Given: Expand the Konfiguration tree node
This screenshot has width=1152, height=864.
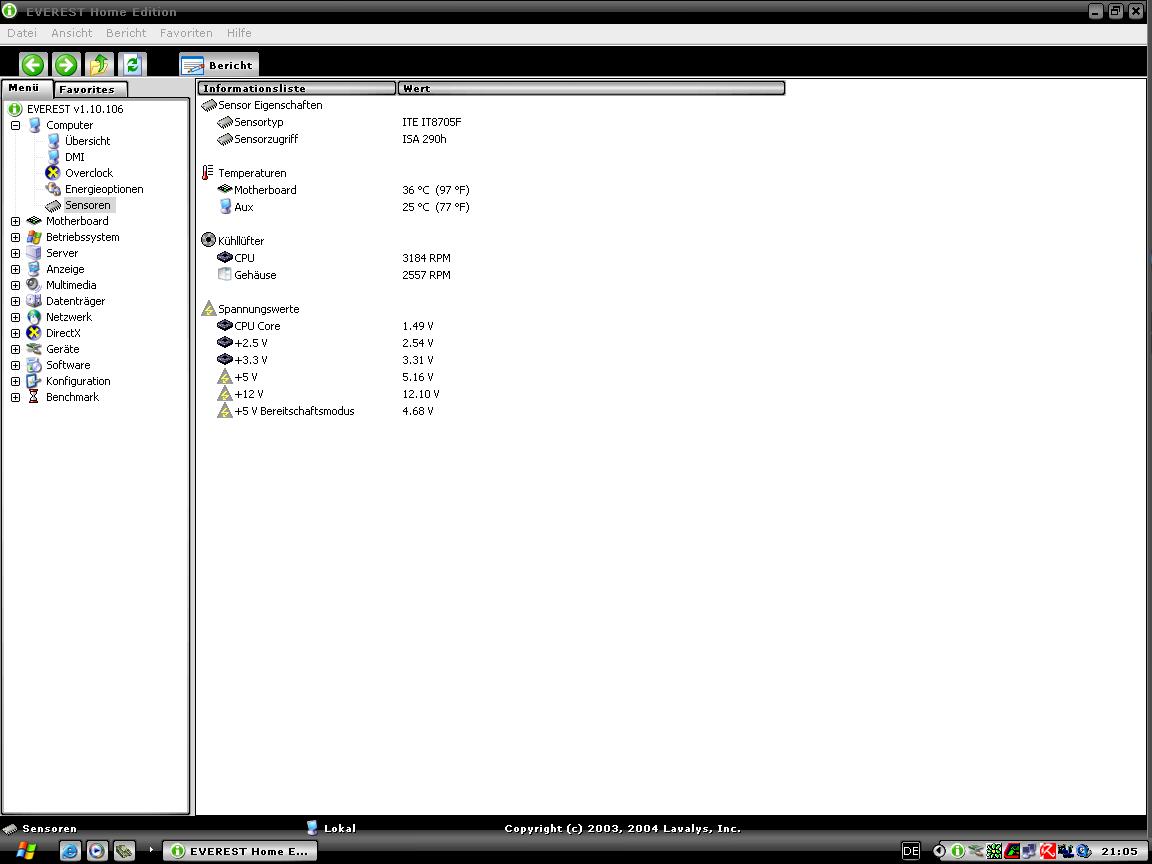Looking at the screenshot, I should point(15,381).
